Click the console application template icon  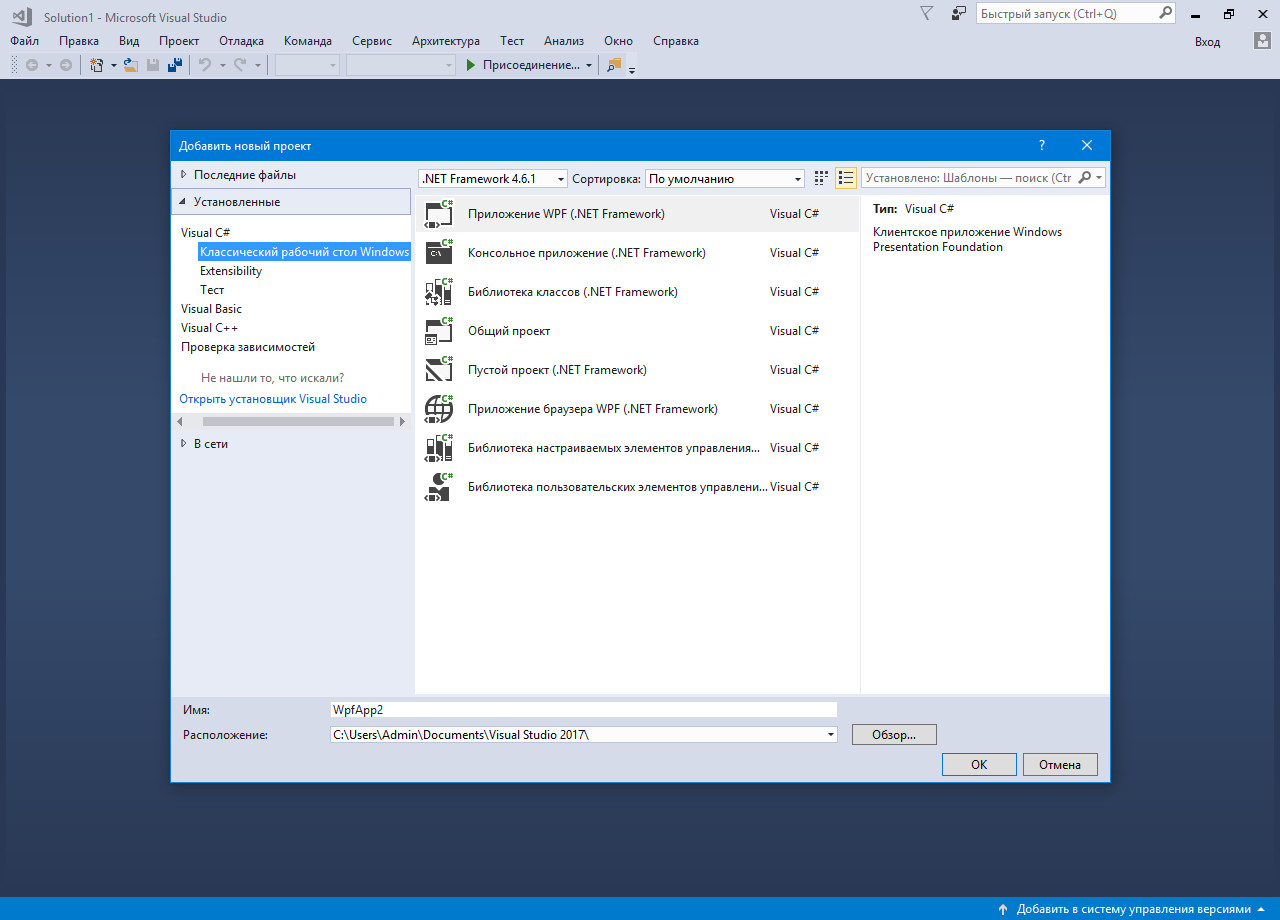pos(439,252)
